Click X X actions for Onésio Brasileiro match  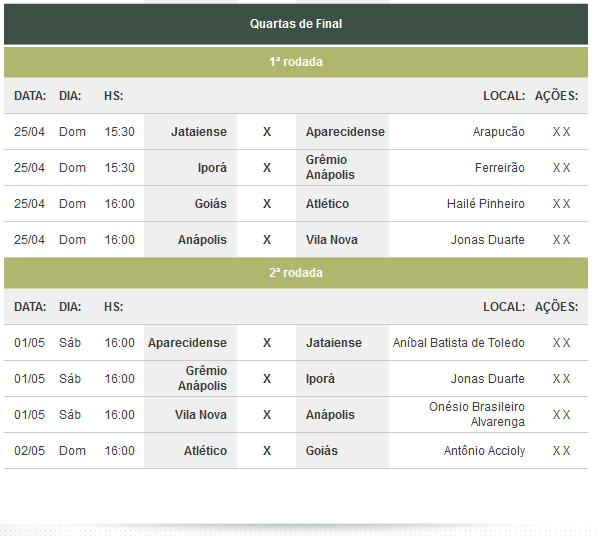coord(561,415)
